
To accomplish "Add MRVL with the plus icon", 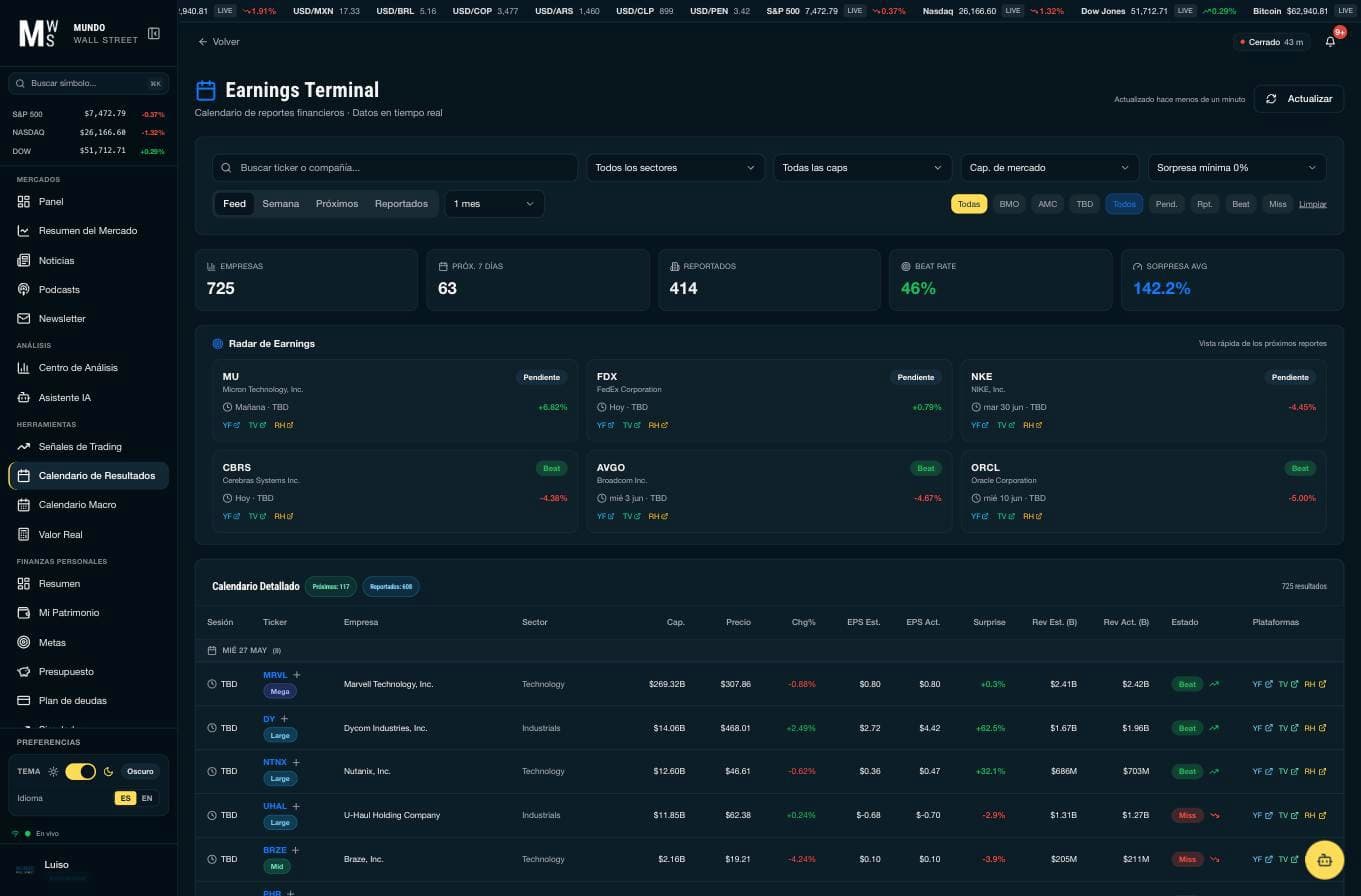I will (x=297, y=675).
